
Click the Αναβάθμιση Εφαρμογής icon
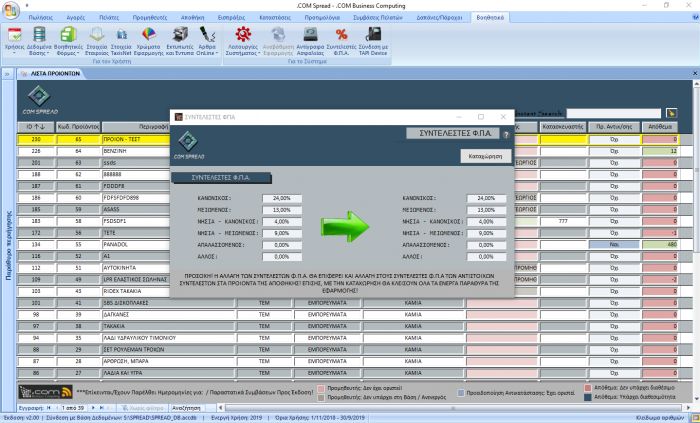279,41
